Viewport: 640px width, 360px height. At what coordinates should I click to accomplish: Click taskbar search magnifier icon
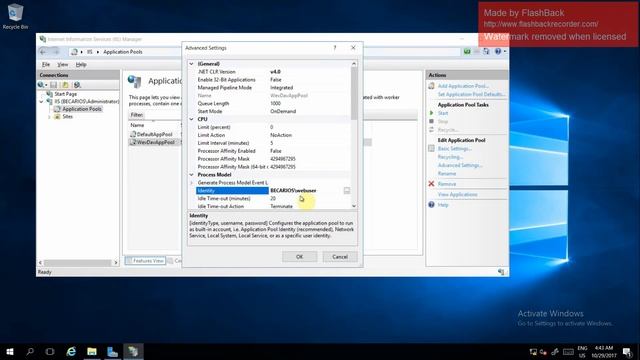[x=30, y=351]
